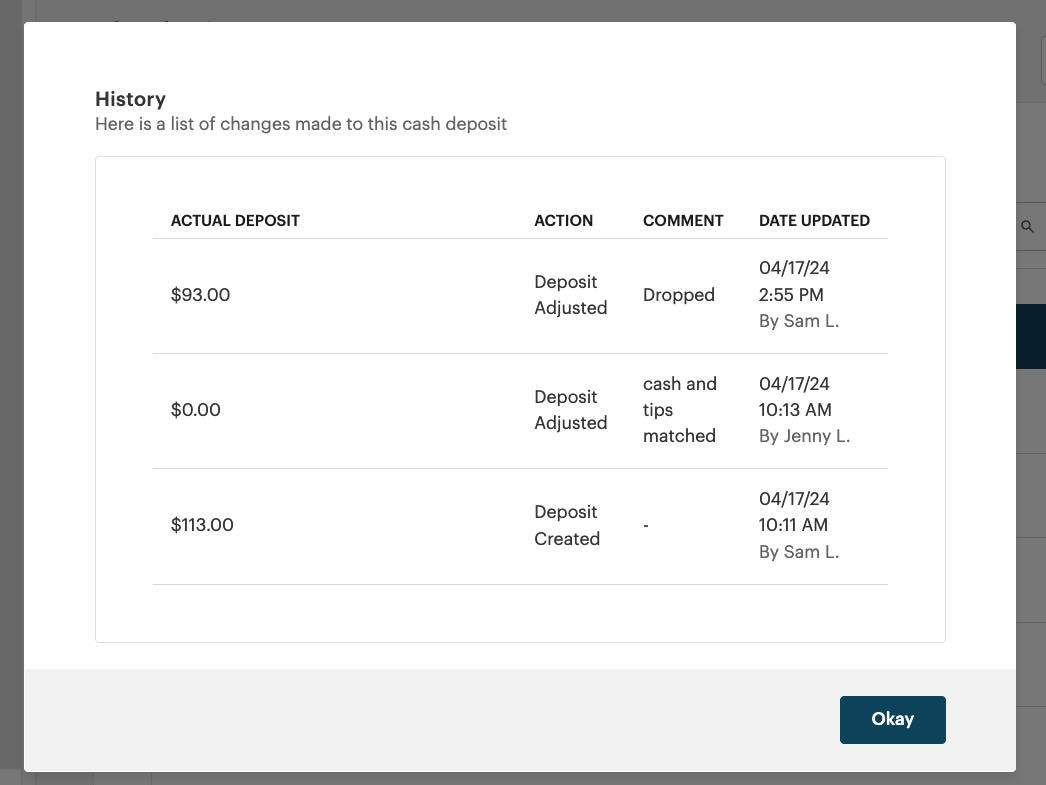Sort by the COMMENT column header
This screenshot has height=785, width=1046.
point(683,220)
